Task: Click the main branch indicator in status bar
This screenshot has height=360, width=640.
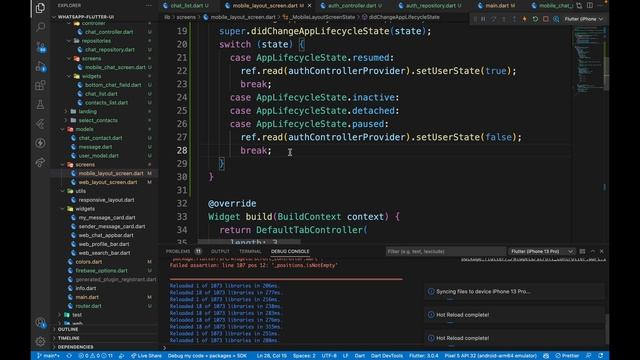Action: (49, 356)
